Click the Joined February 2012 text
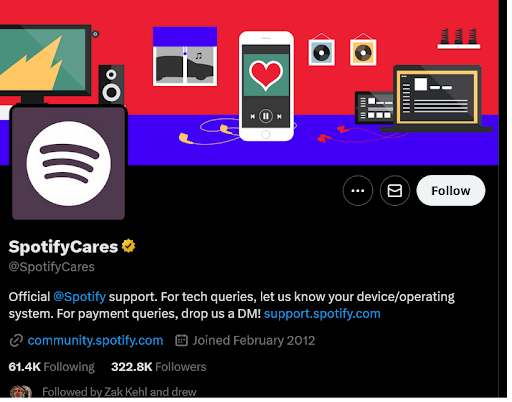Image resolution: width=512 pixels, height=402 pixels. point(254,340)
